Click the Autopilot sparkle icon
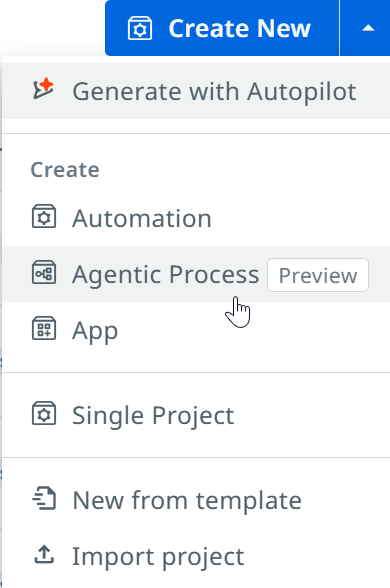390x588 pixels. [44, 89]
